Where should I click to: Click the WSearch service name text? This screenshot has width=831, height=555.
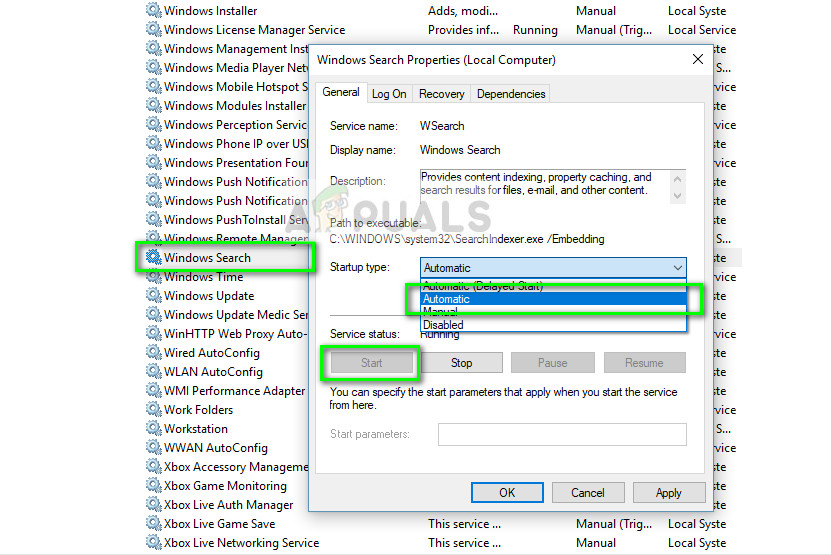[x=442, y=126]
